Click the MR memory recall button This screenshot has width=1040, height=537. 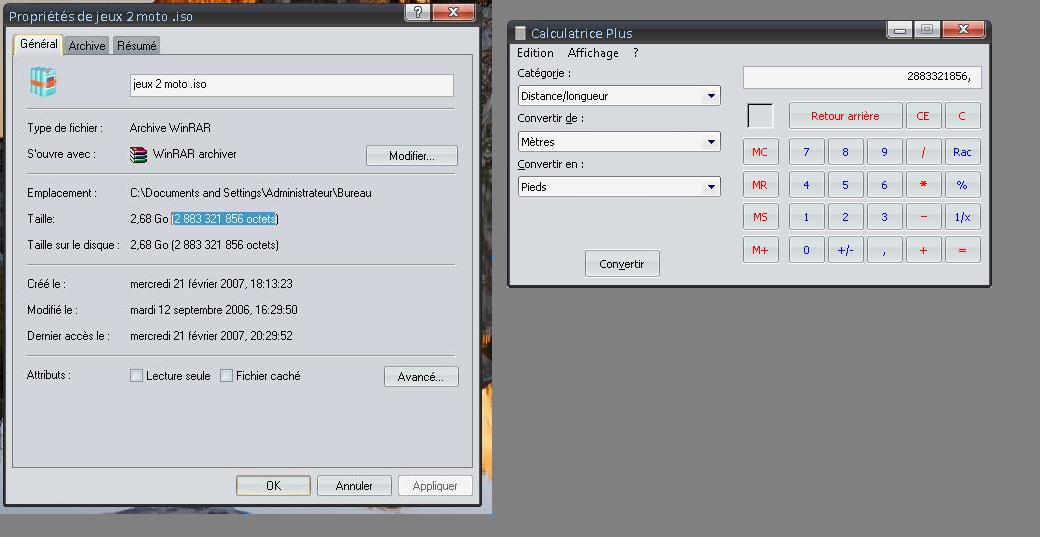coord(760,185)
